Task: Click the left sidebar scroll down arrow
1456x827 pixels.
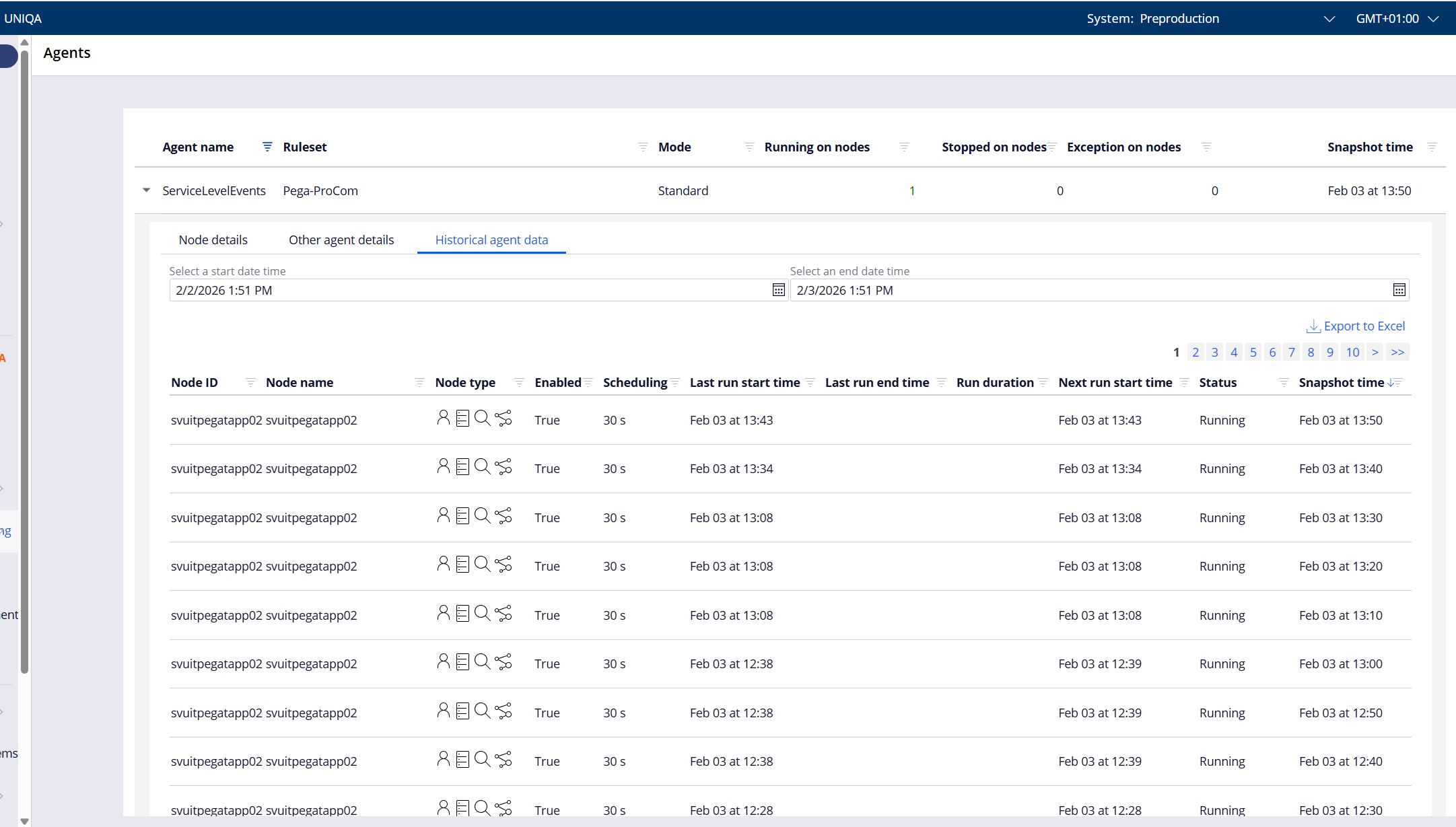Action: [x=24, y=820]
